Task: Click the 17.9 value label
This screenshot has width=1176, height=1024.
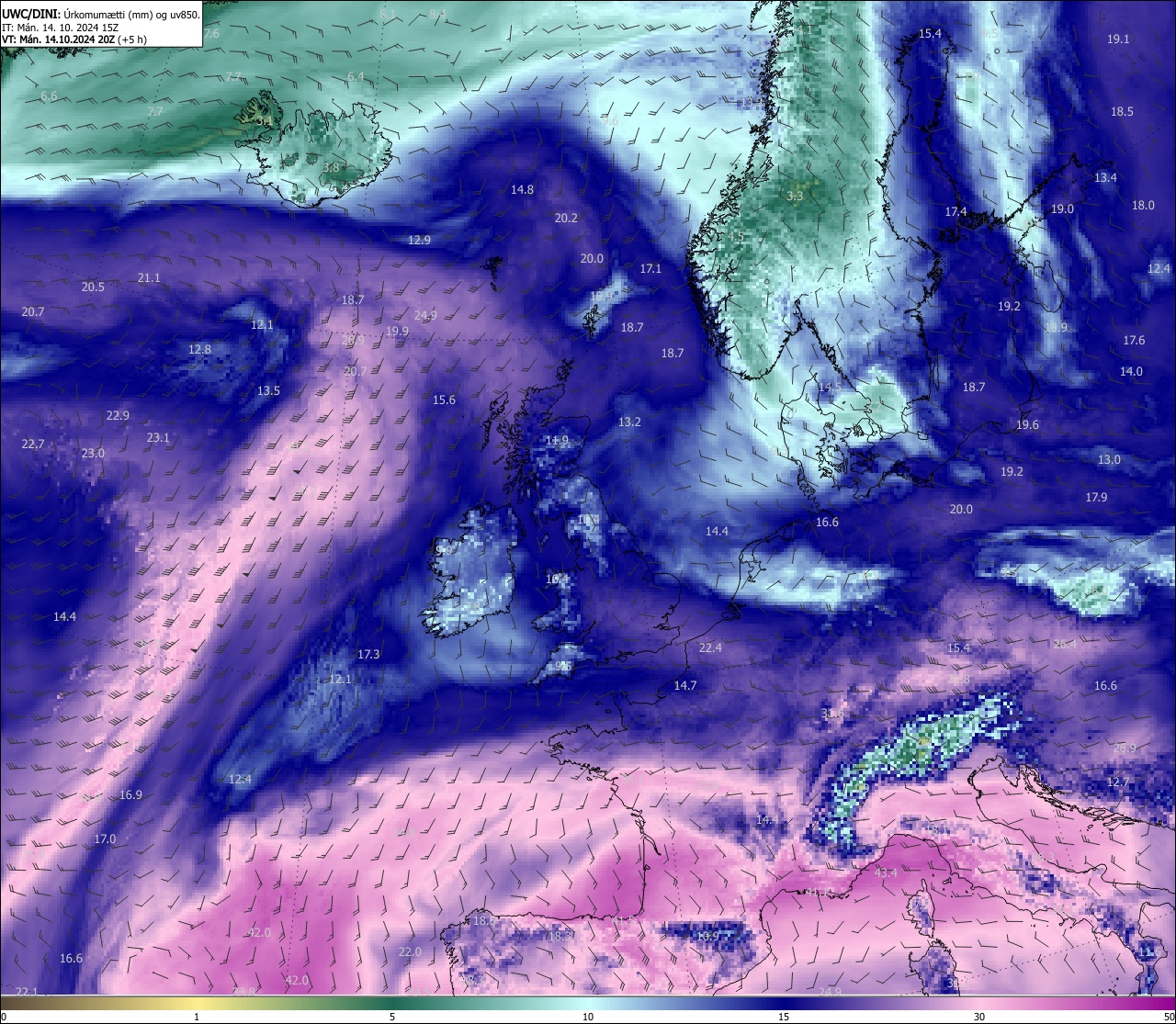Action: tap(1096, 497)
